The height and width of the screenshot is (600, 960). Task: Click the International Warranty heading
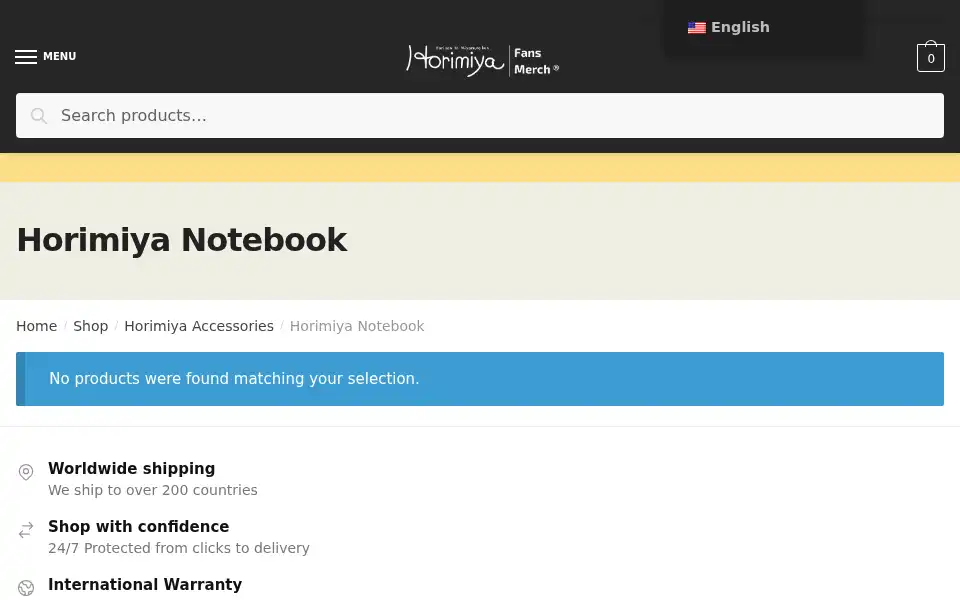tap(145, 585)
